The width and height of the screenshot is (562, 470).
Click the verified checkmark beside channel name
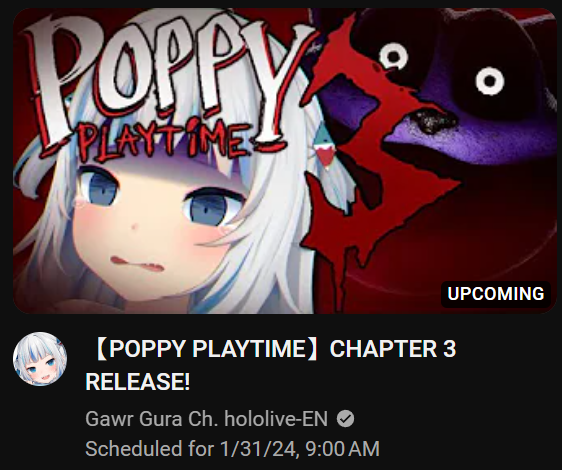click(346, 419)
